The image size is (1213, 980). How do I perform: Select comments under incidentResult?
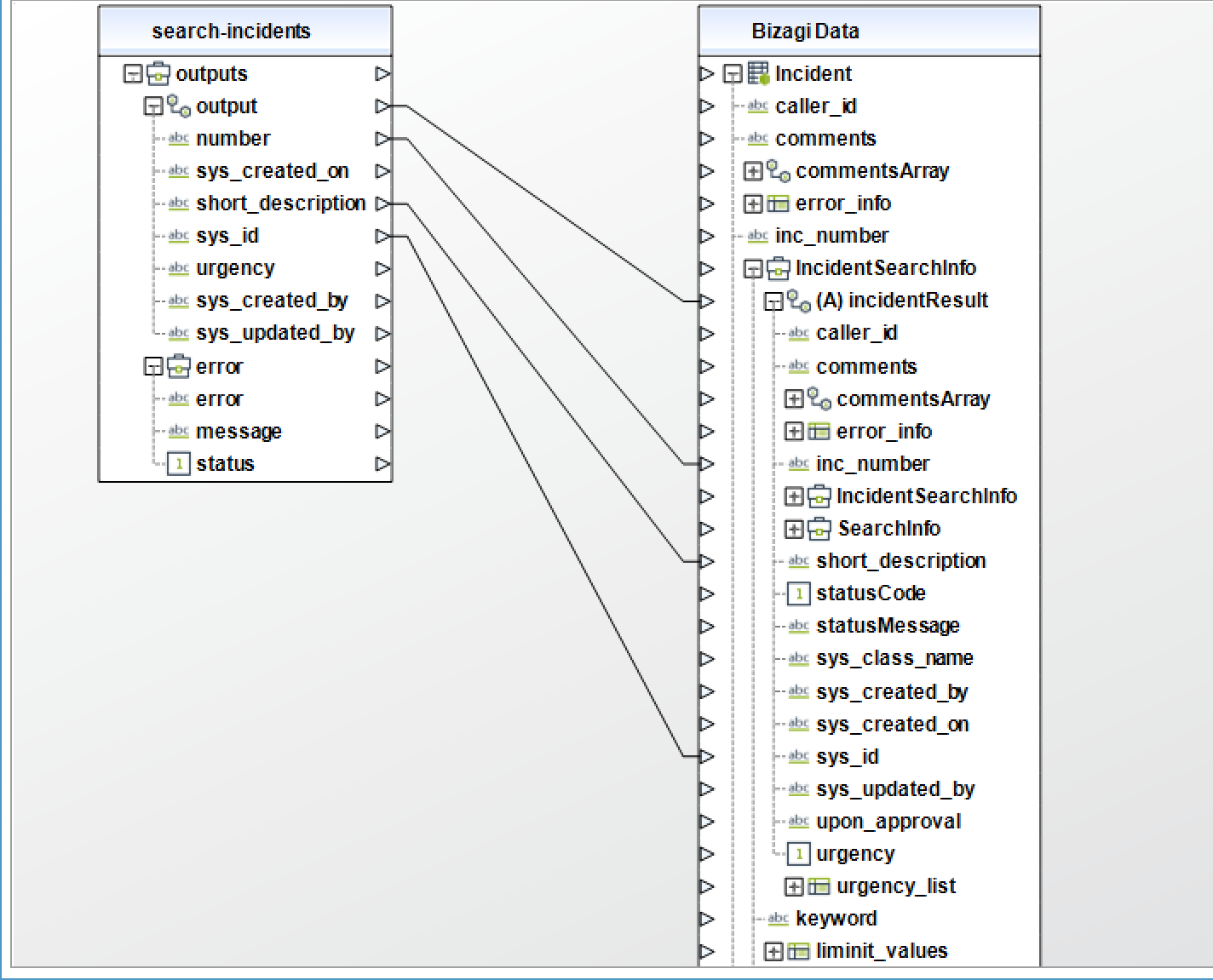866,367
